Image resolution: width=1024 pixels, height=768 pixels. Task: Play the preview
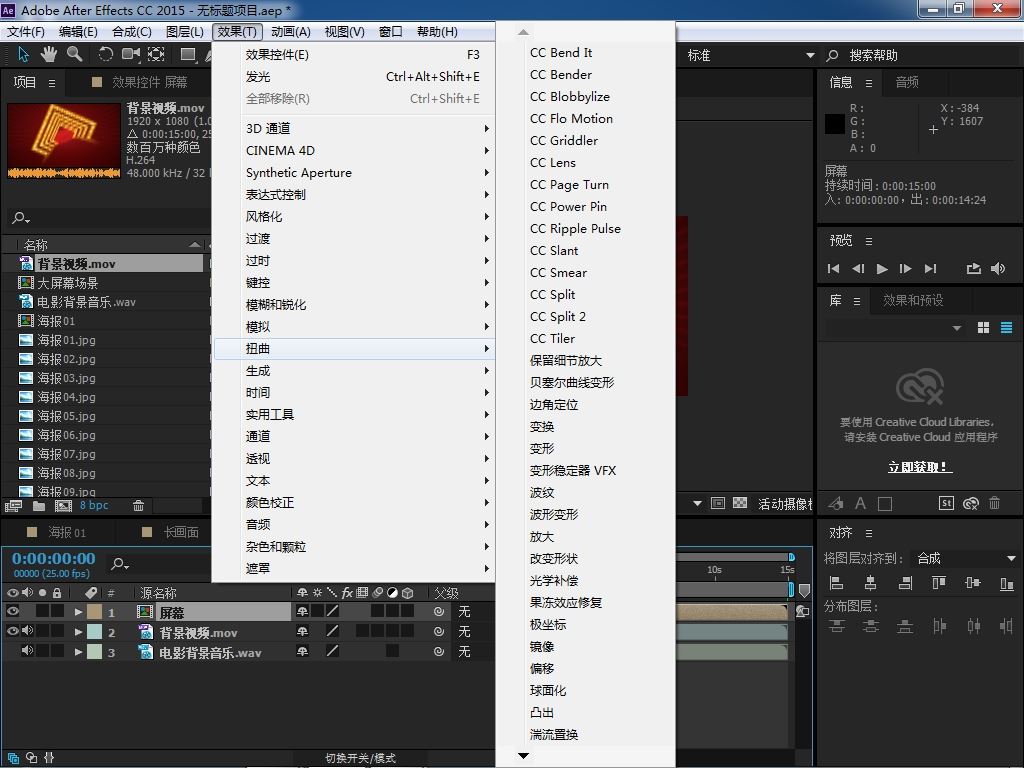[882, 268]
